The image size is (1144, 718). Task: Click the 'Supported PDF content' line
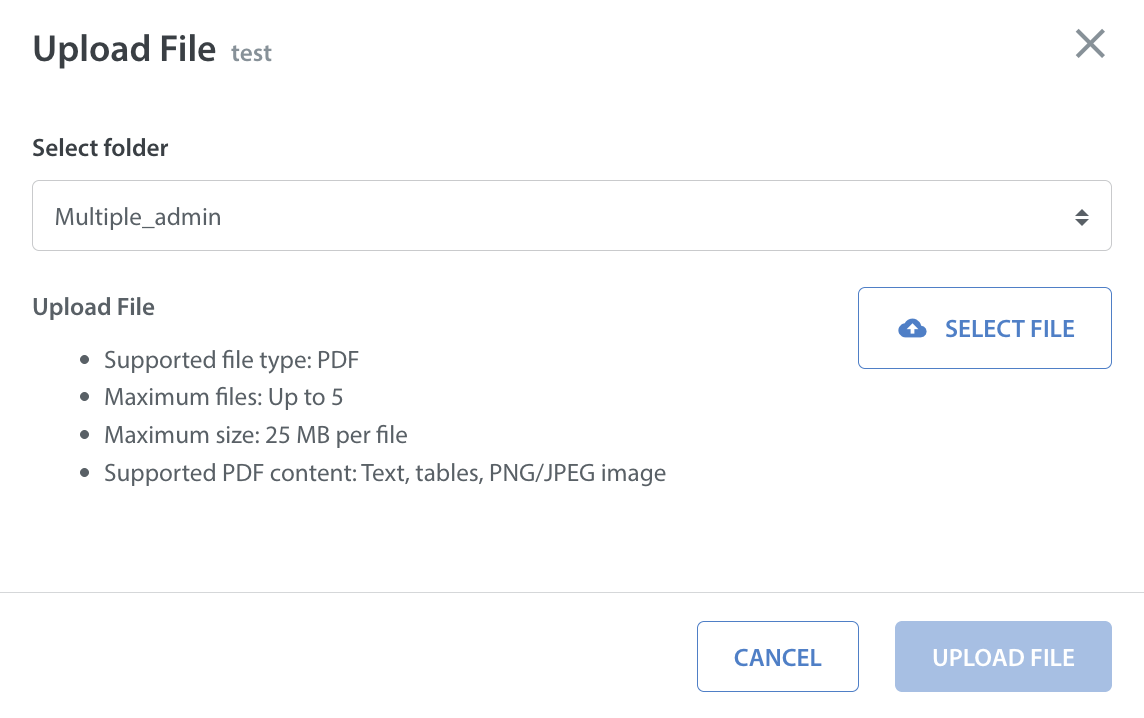[x=385, y=473]
